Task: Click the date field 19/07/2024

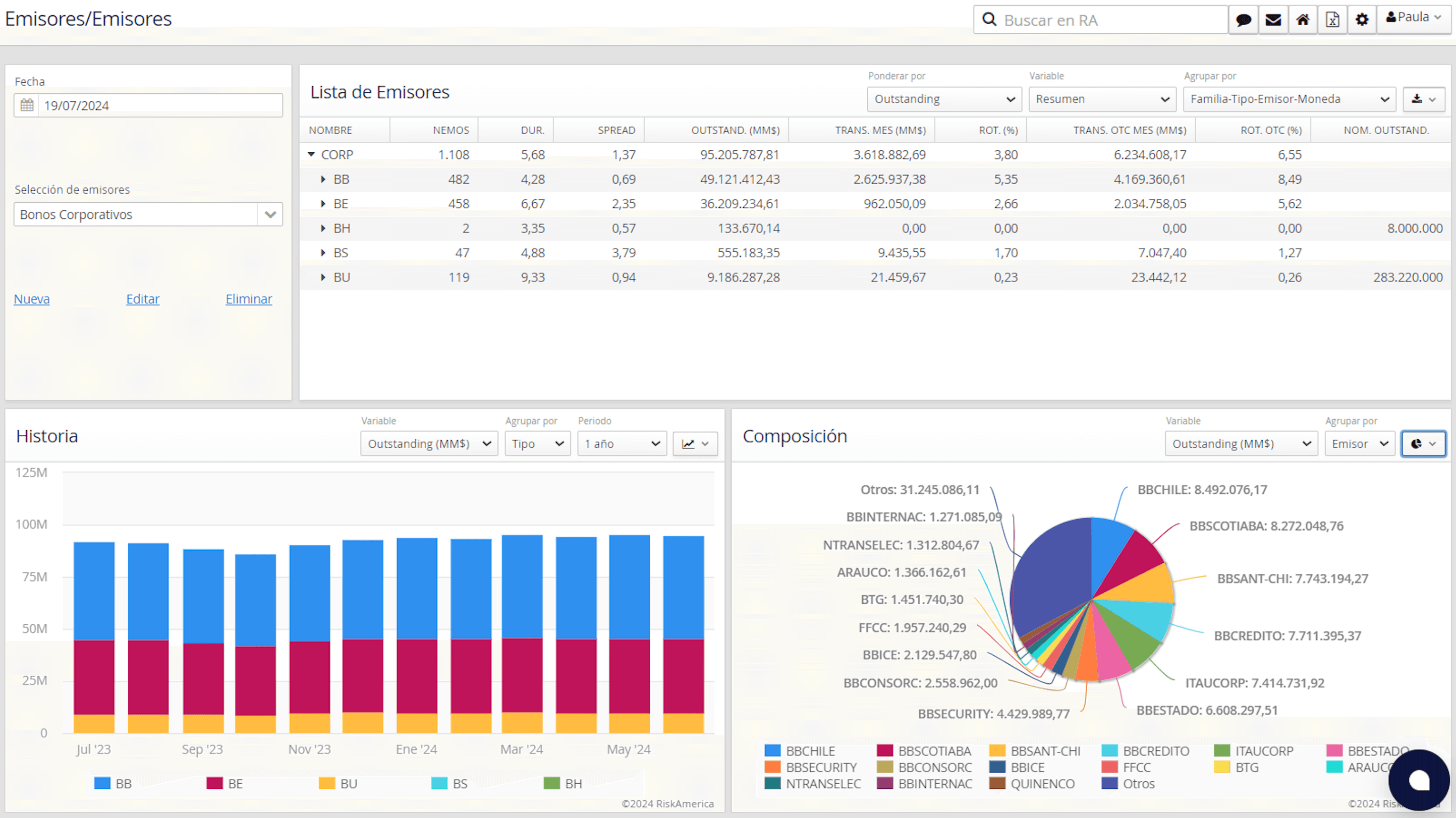Action: coord(160,105)
